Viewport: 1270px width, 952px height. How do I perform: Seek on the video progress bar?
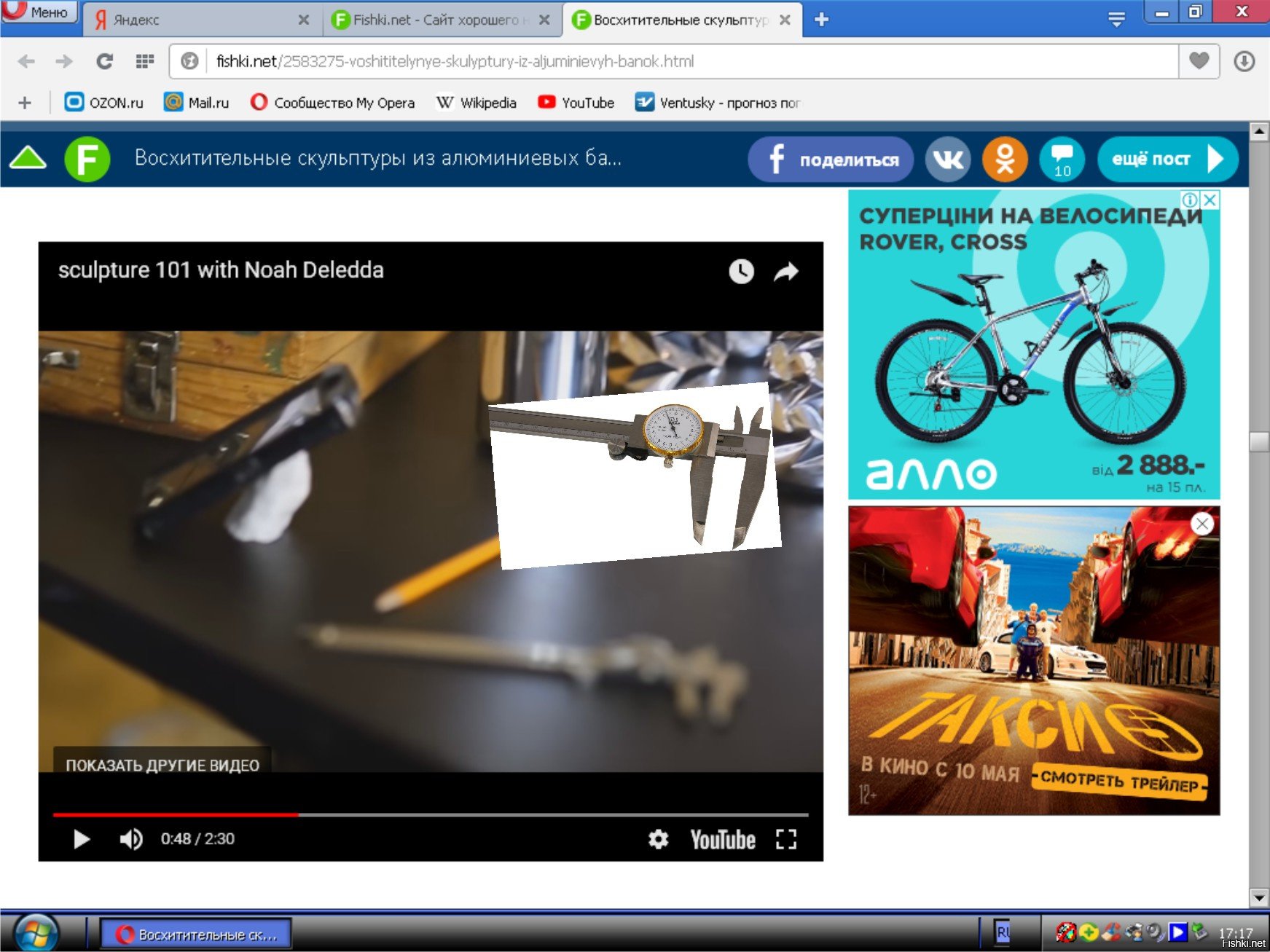coord(510,814)
